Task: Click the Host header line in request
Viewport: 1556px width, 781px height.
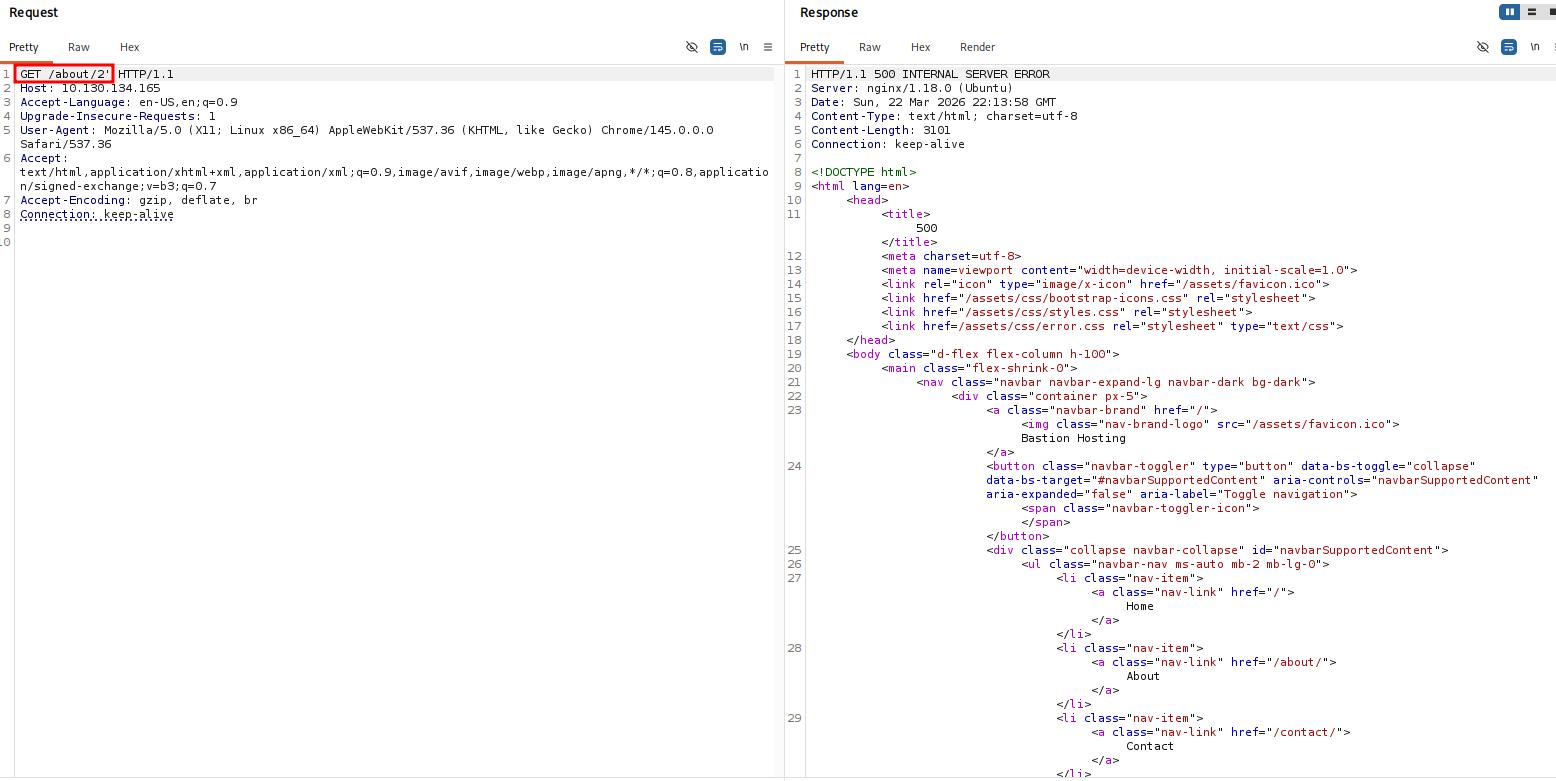Action: click(x=90, y=88)
